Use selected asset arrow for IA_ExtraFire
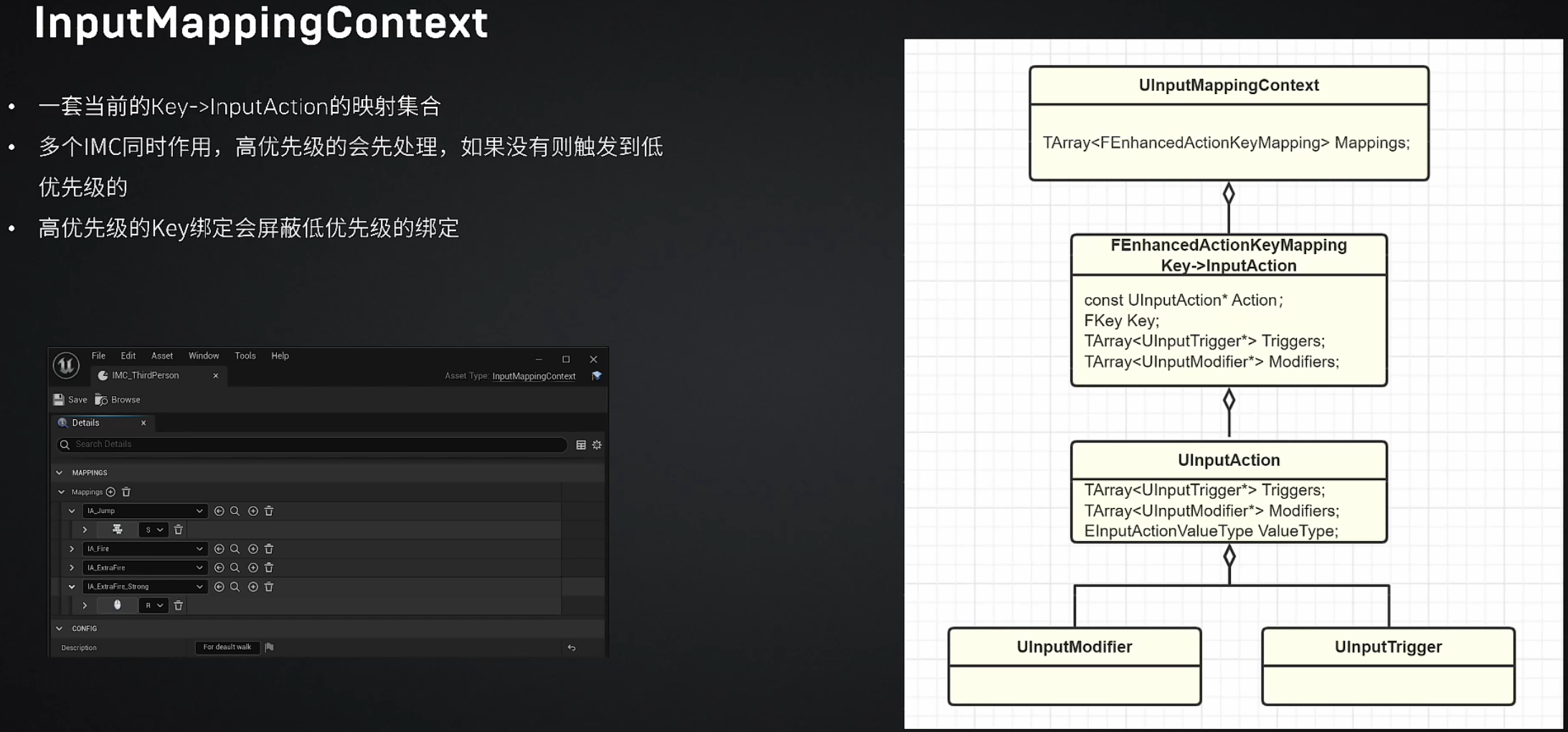Image resolution: width=1568 pixels, height=732 pixels. pyautogui.click(x=219, y=568)
